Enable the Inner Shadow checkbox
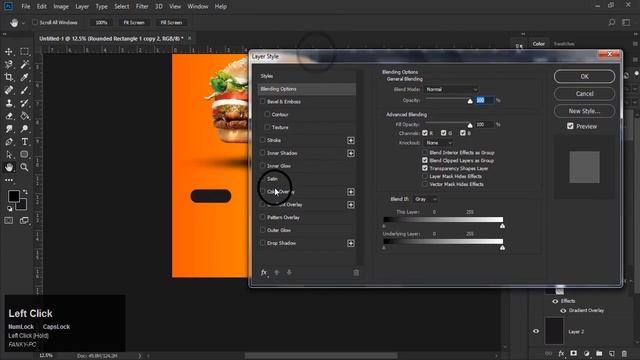The width and height of the screenshot is (640, 360). pyautogui.click(x=262, y=153)
